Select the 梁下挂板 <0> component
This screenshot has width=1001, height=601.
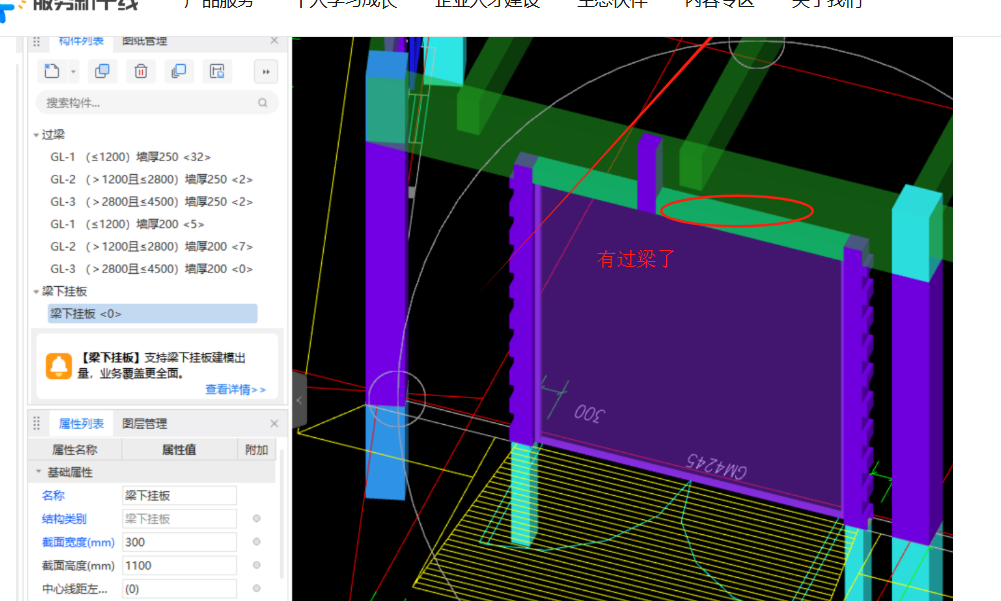(153, 314)
